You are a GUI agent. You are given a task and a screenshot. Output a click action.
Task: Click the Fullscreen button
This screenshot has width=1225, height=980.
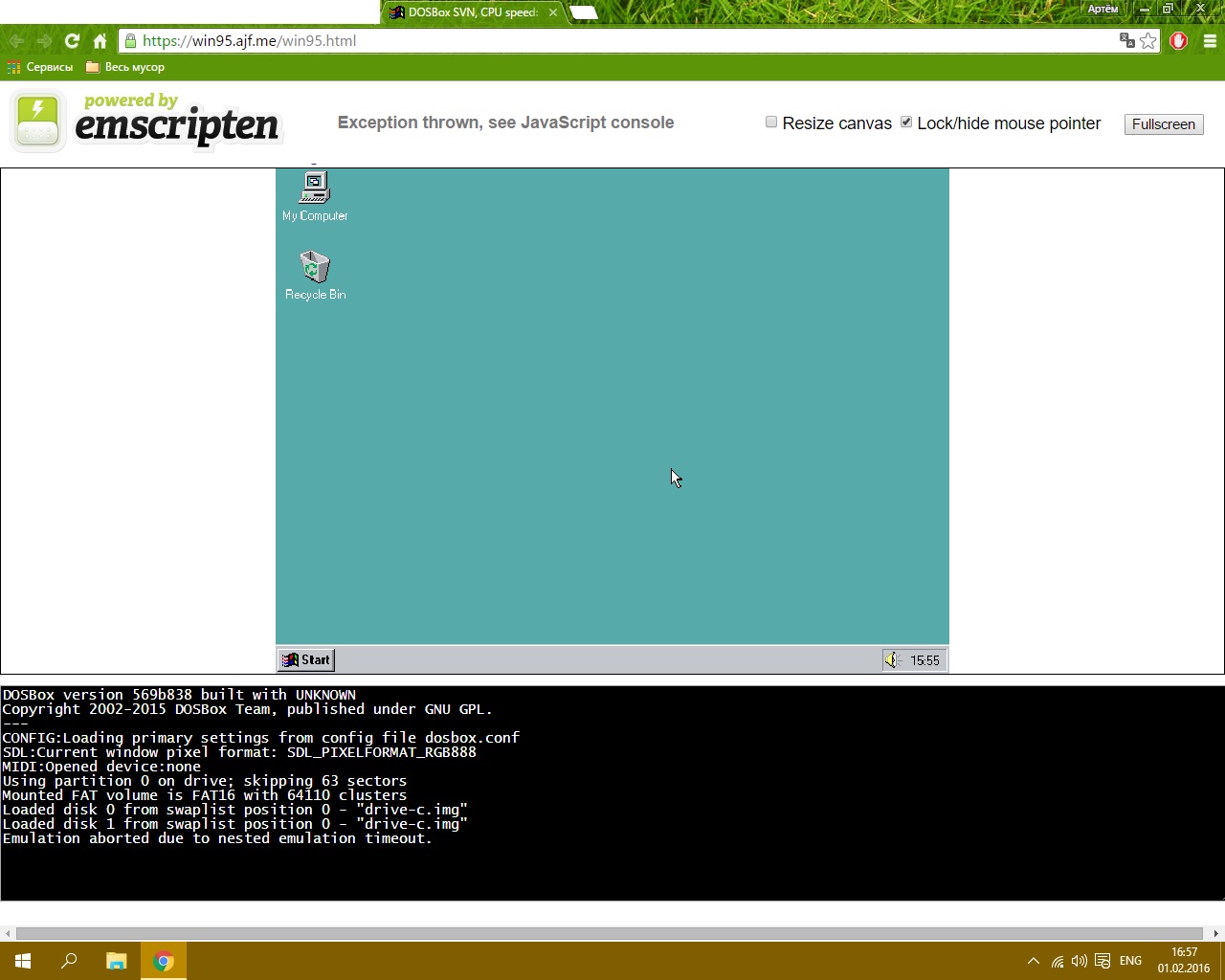(x=1164, y=123)
